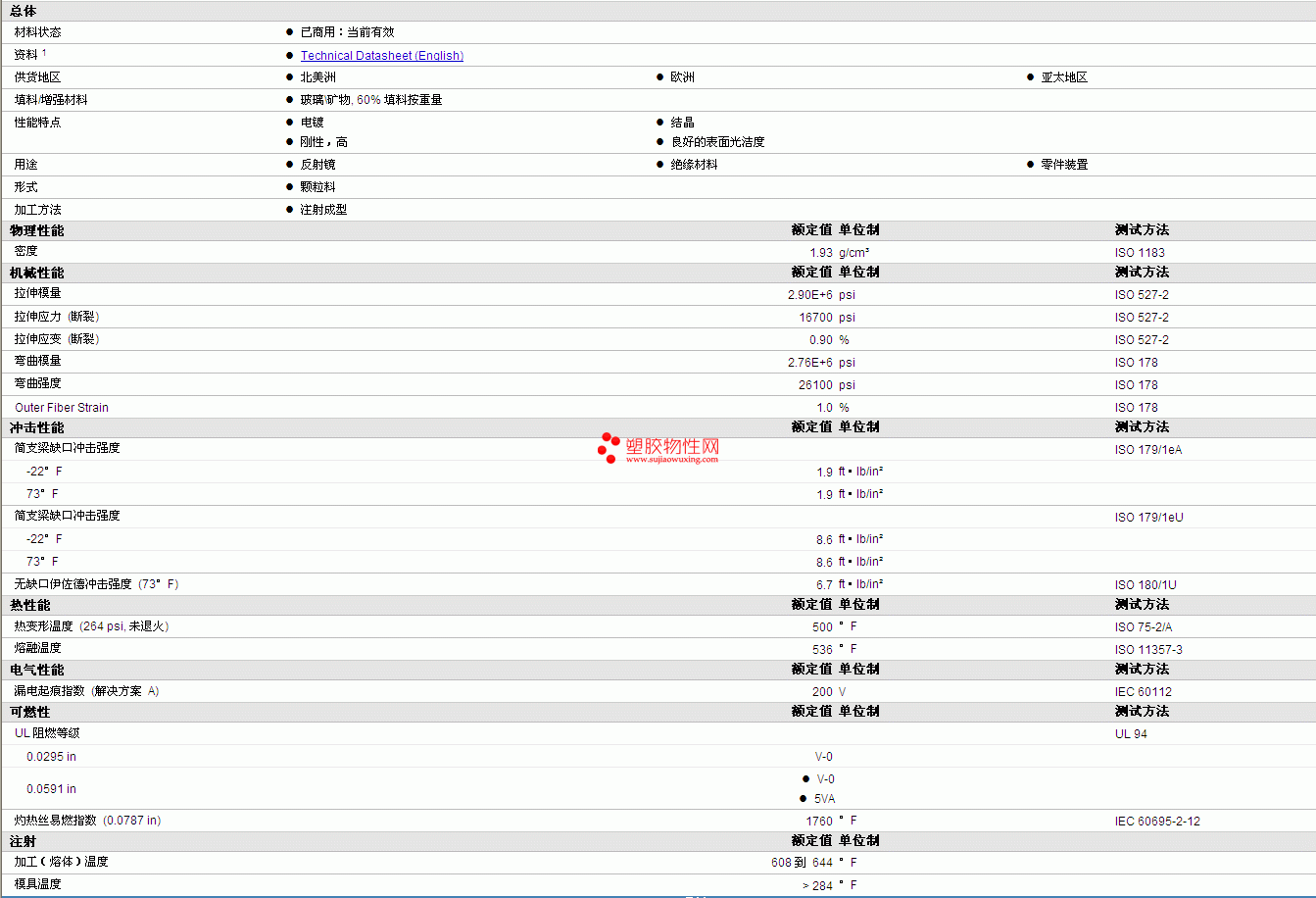Select the 灼热丝易燃指数 row label

(87, 821)
